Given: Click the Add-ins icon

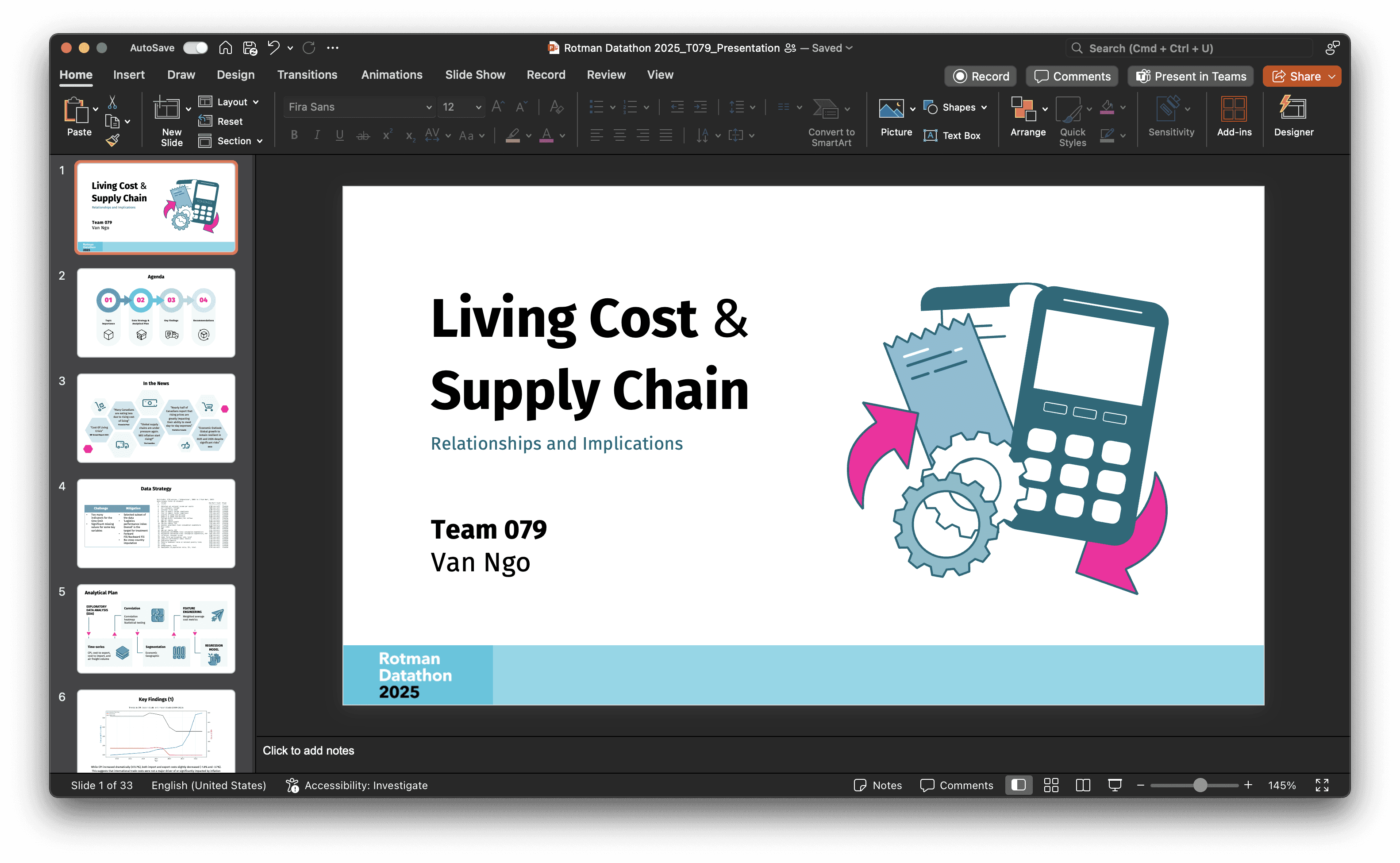Looking at the screenshot, I should (1234, 116).
